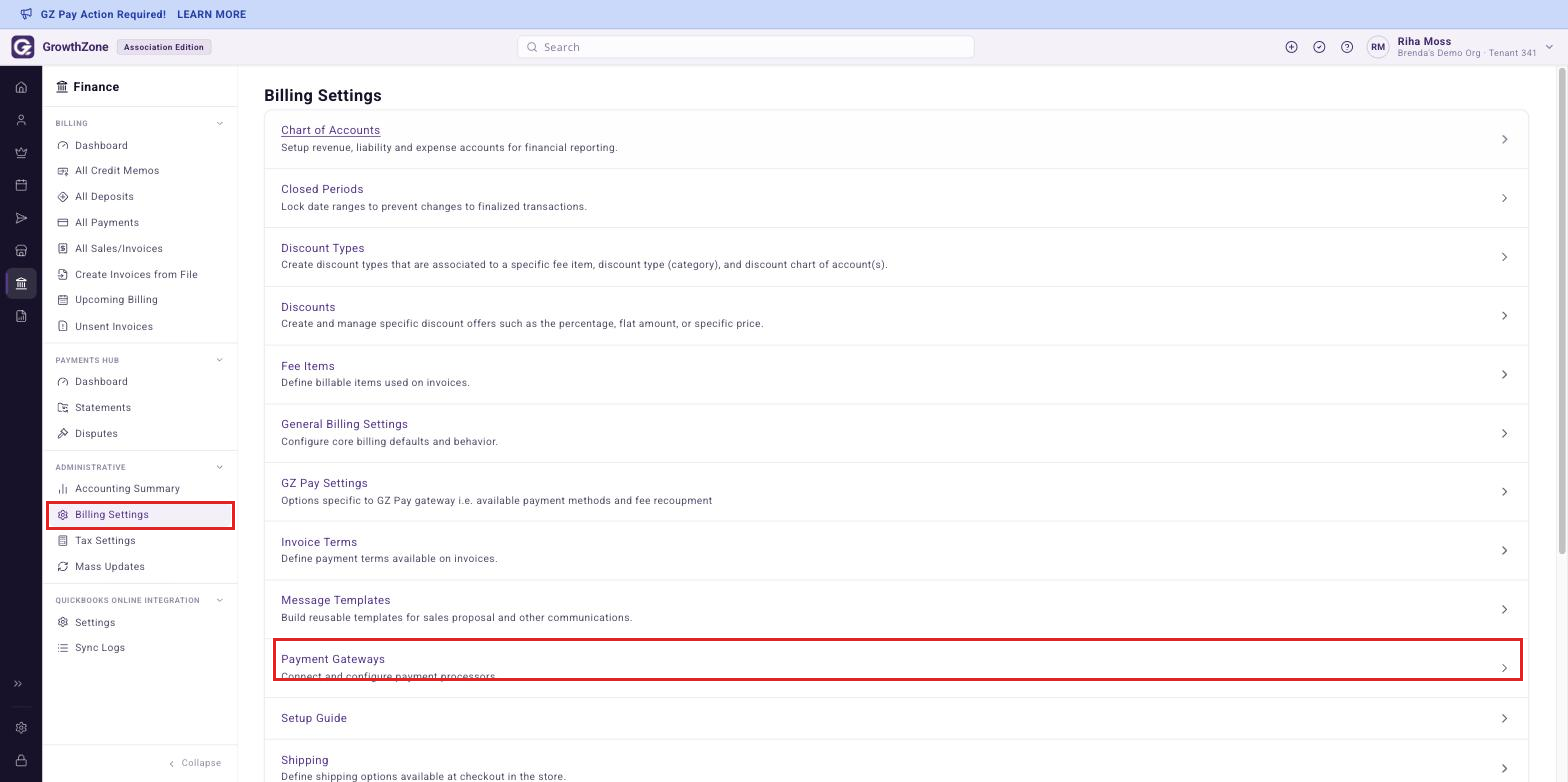
Task: Open the crown icon in the left rail
Action: pos(21,153)
